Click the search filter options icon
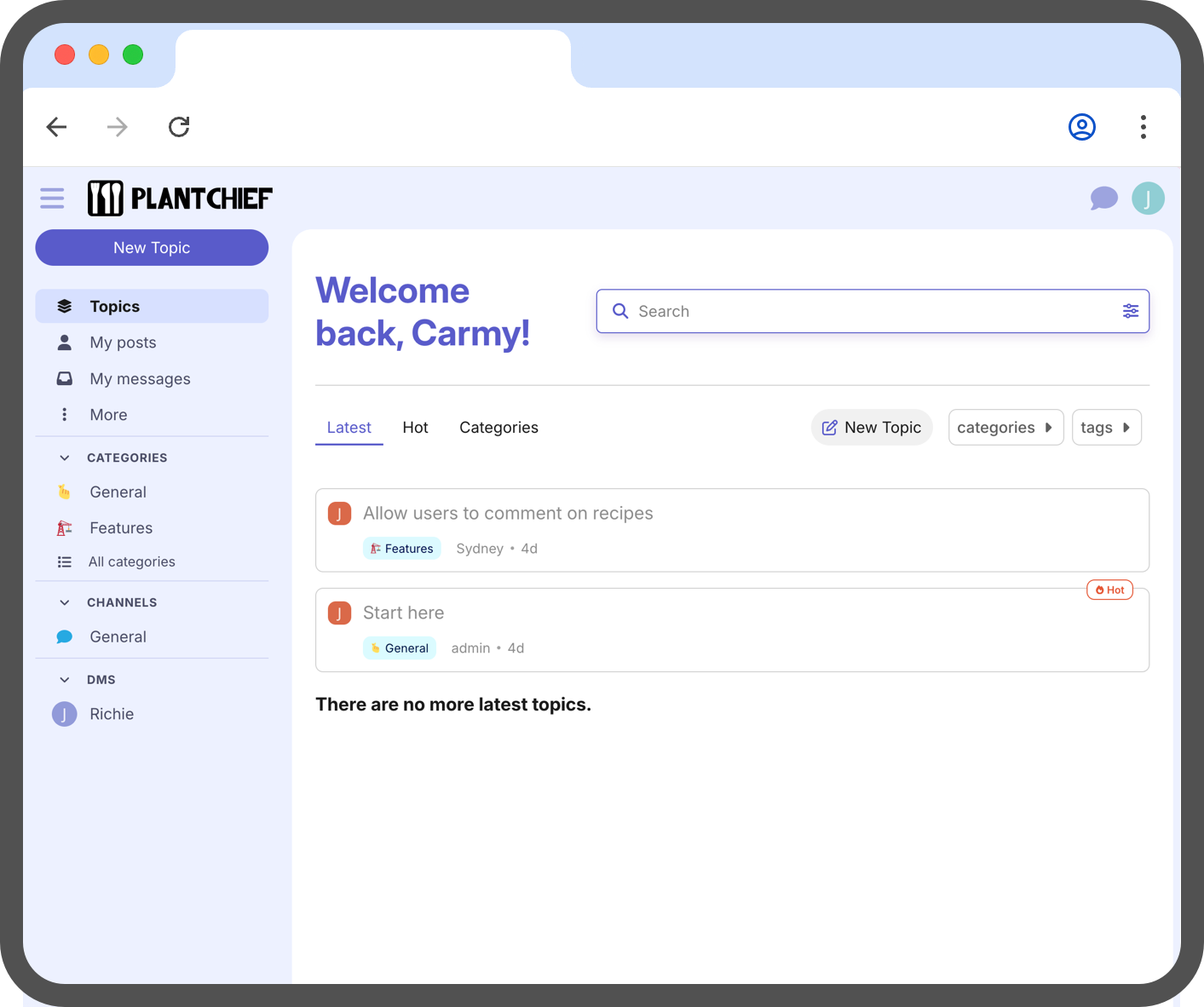The height and width of the screenshot is (1007, 1204). pyautogui.click(x=1130, y=311)
